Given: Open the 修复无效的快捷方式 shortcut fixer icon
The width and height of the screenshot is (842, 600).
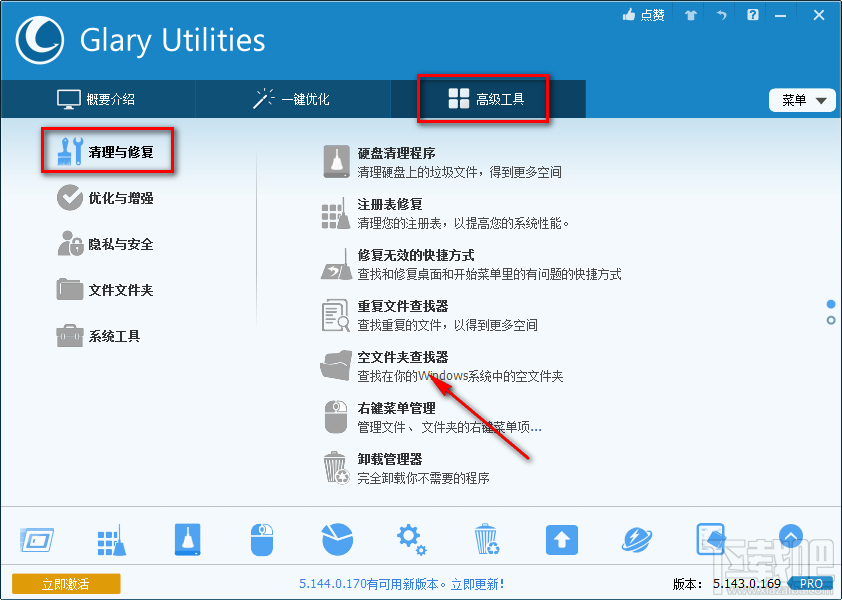Looking at the screenshot, I should (335, 262).
